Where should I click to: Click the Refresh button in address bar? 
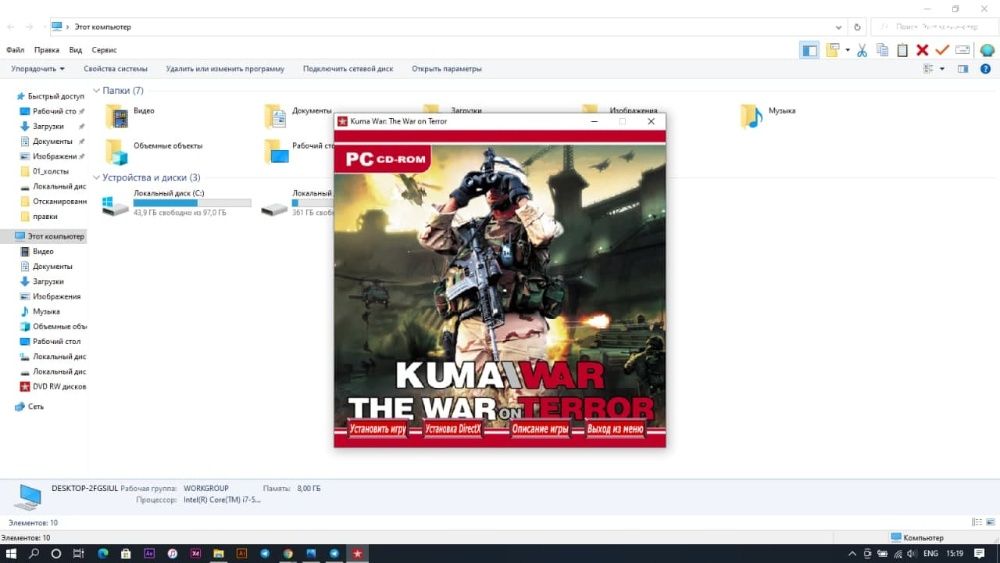857,27
